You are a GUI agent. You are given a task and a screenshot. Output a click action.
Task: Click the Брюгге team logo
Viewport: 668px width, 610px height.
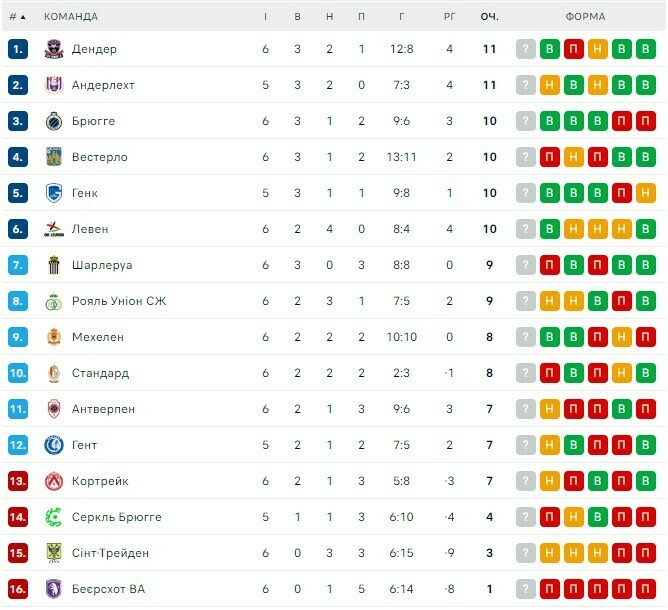tap(54, 121)
